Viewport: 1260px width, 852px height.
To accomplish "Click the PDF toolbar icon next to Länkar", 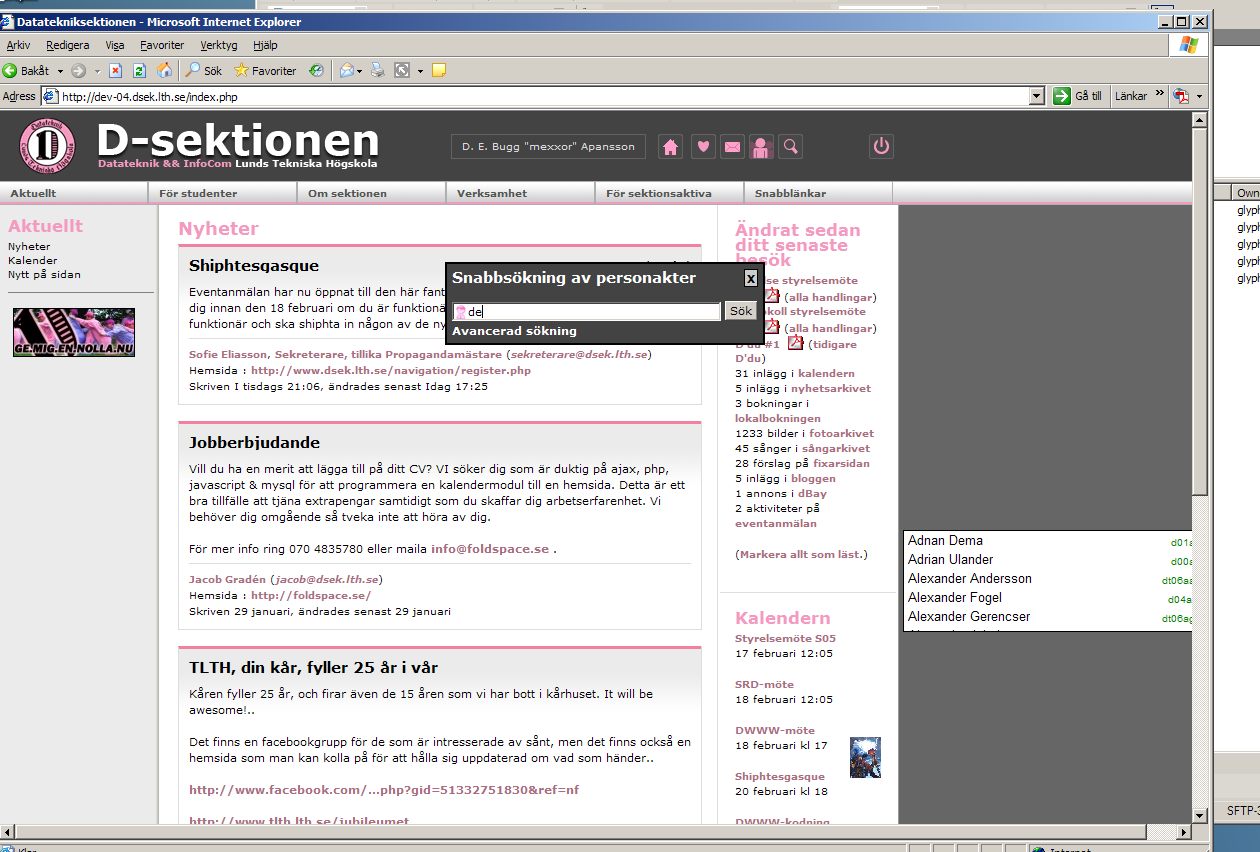I will (x=1181, y=96).
